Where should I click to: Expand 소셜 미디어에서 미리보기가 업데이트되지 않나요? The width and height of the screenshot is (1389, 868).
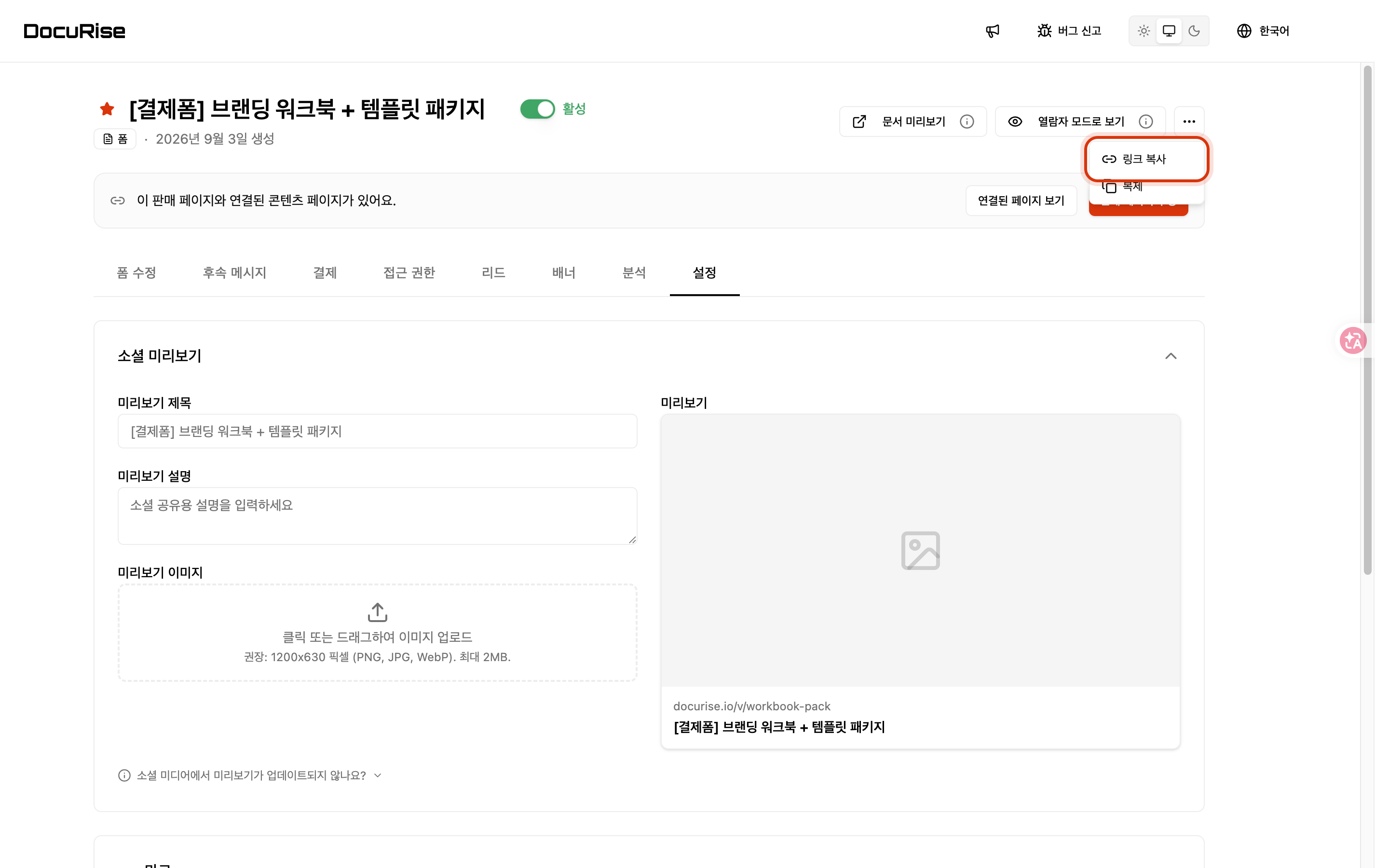tap(250, 775)
